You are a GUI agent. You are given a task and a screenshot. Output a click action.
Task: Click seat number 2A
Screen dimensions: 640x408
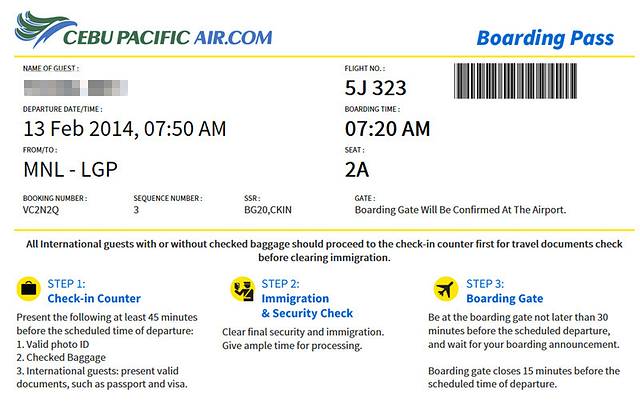357,170
